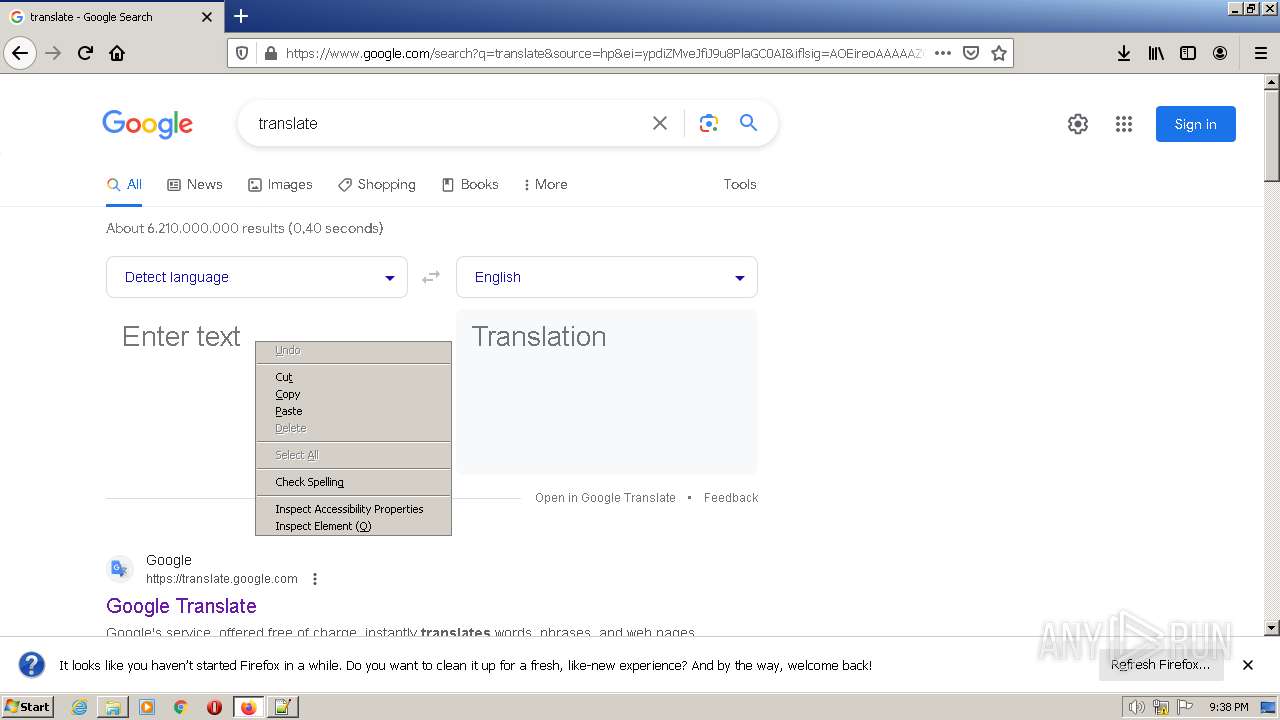Click the tracking protection shield icon

(x=242, y=54)
